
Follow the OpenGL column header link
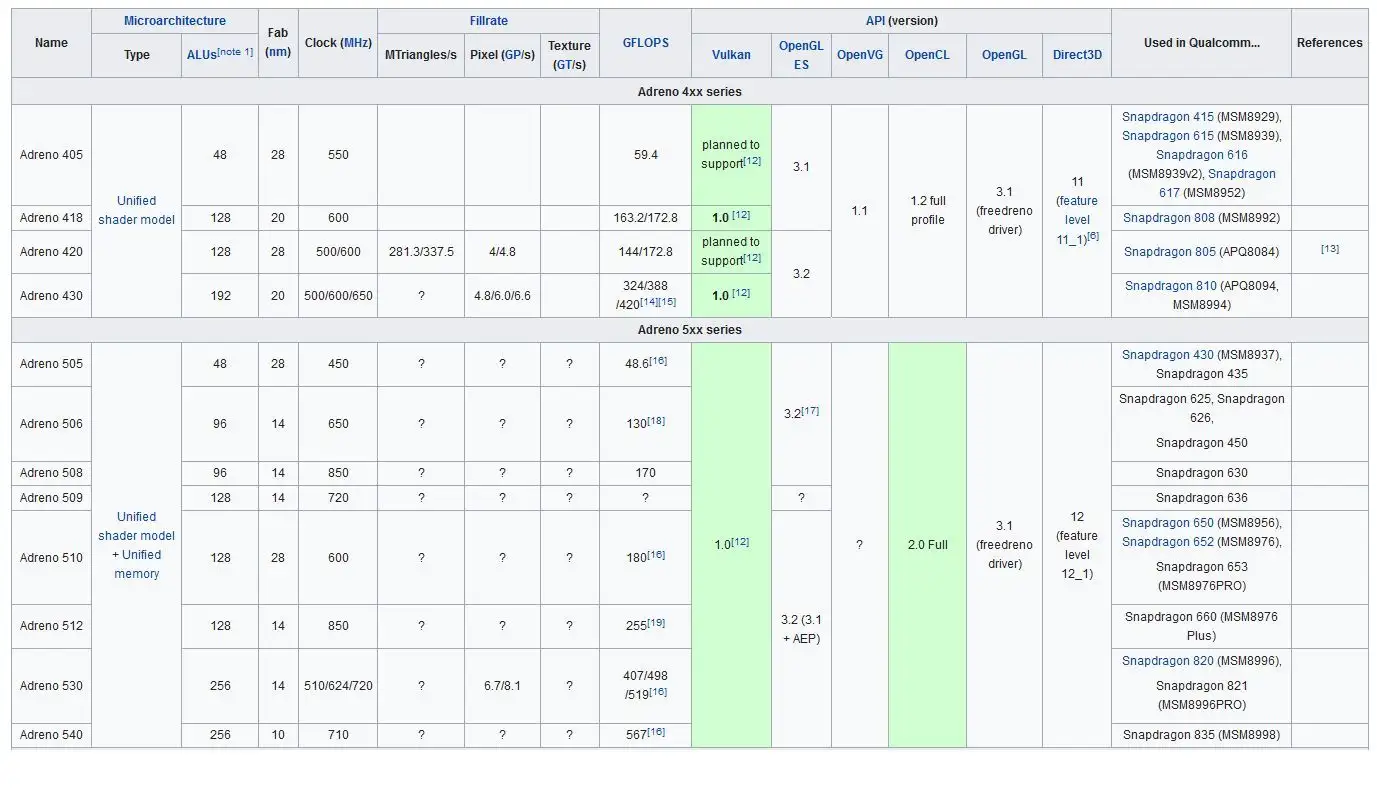[1004, 55]
